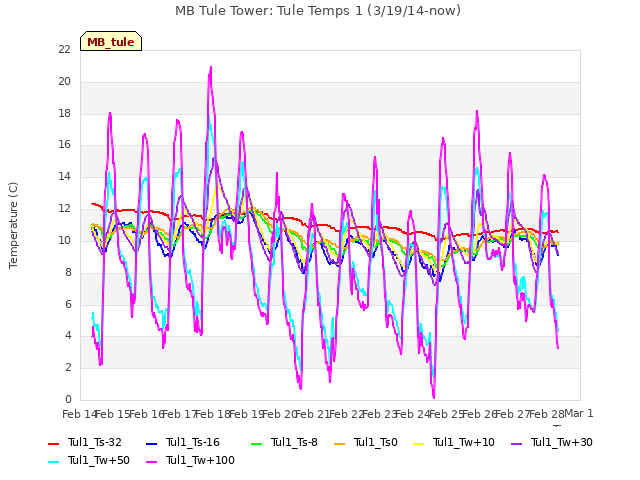
Task: Click the MB_tule label box
Action: pyautogui.click(x=111, y=41)
